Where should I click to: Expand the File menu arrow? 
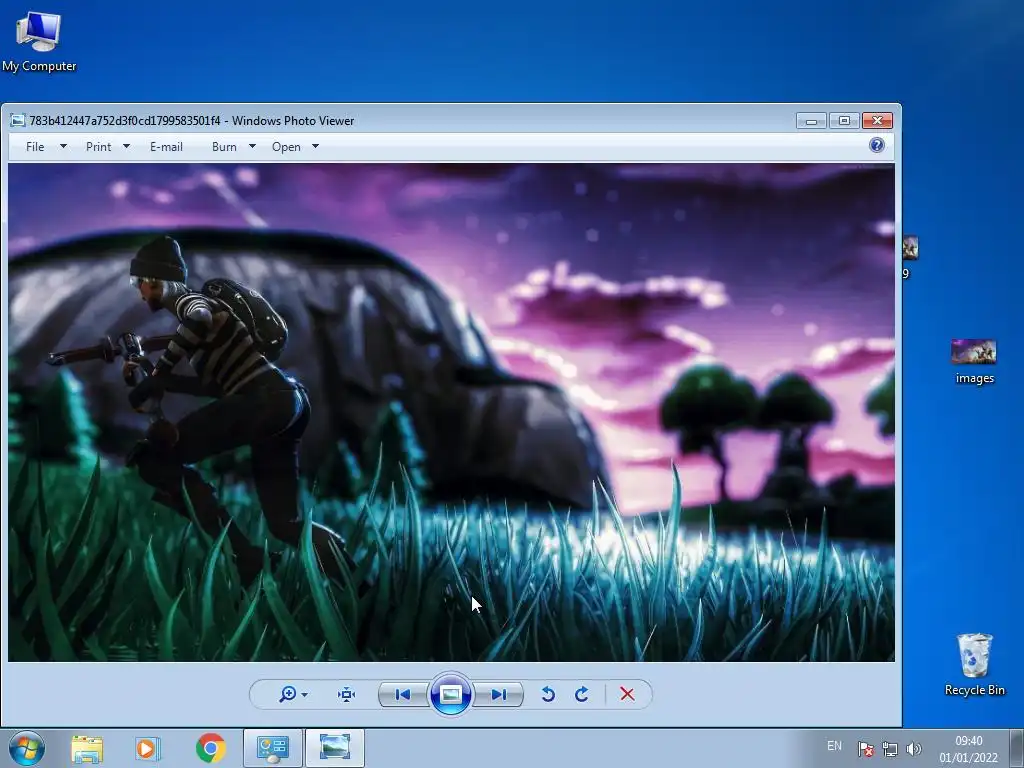(x=63, y=146)
